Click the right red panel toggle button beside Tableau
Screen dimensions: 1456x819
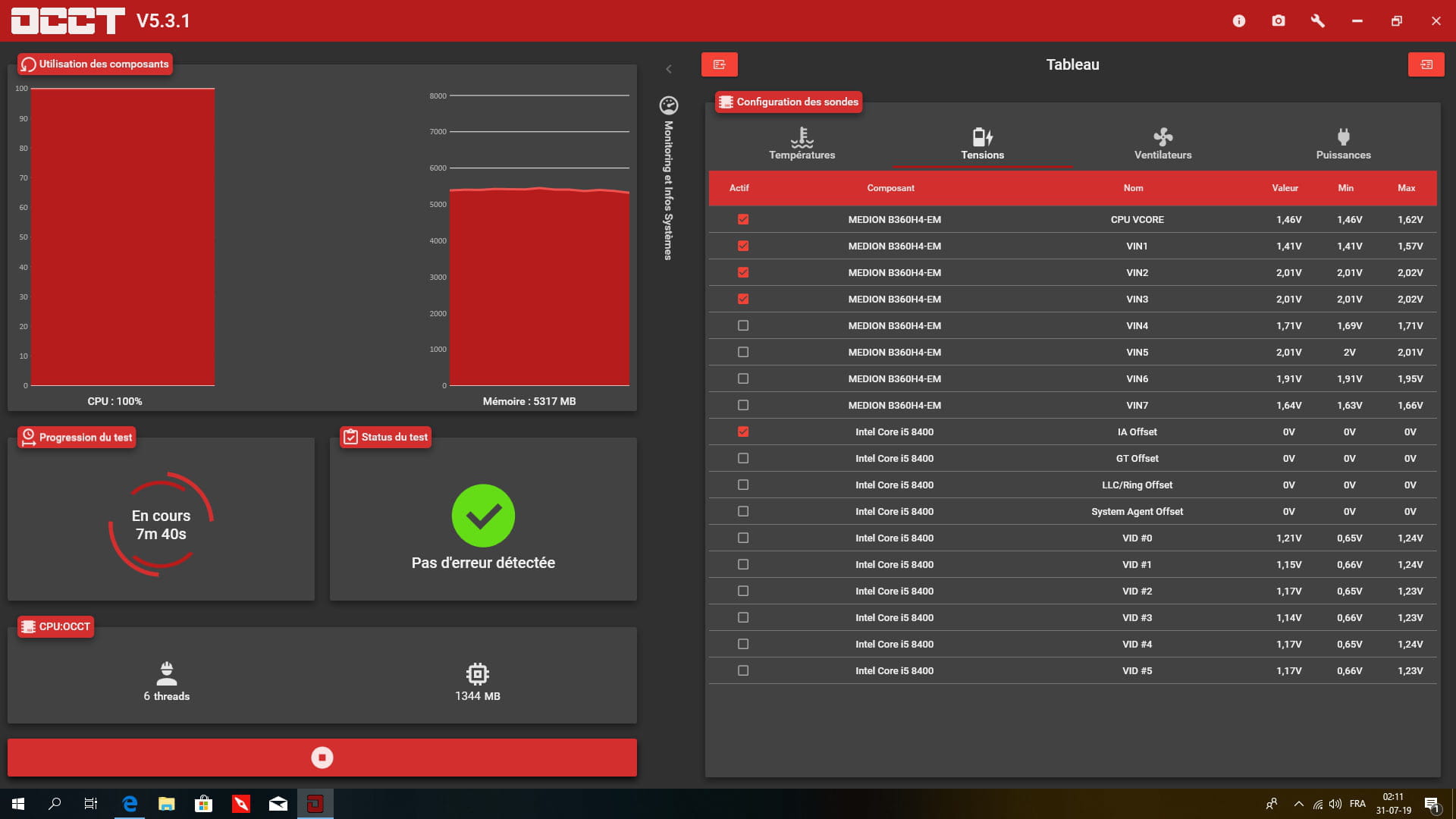click(1426, 64)
